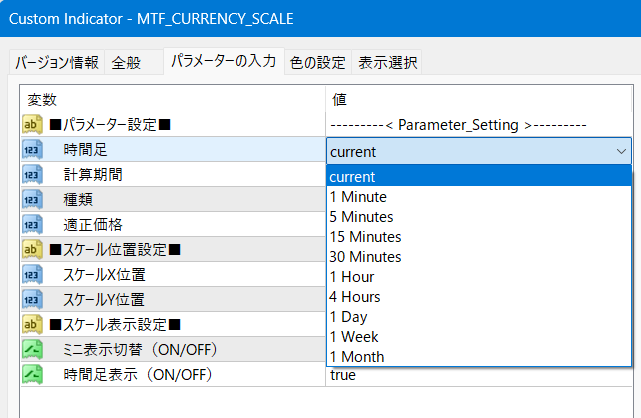Image resolution: width=641 pixels, height=418 pixels.
Task: Click the string icon beside ■パラメーター設定■
Action: [32, 124]
